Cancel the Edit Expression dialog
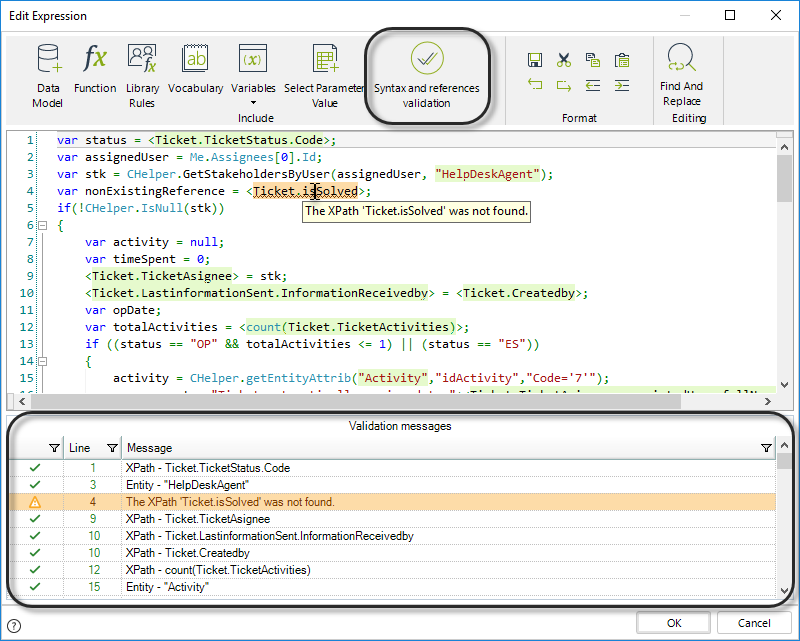This screenshot has height=641, width=800. point(754,623)
